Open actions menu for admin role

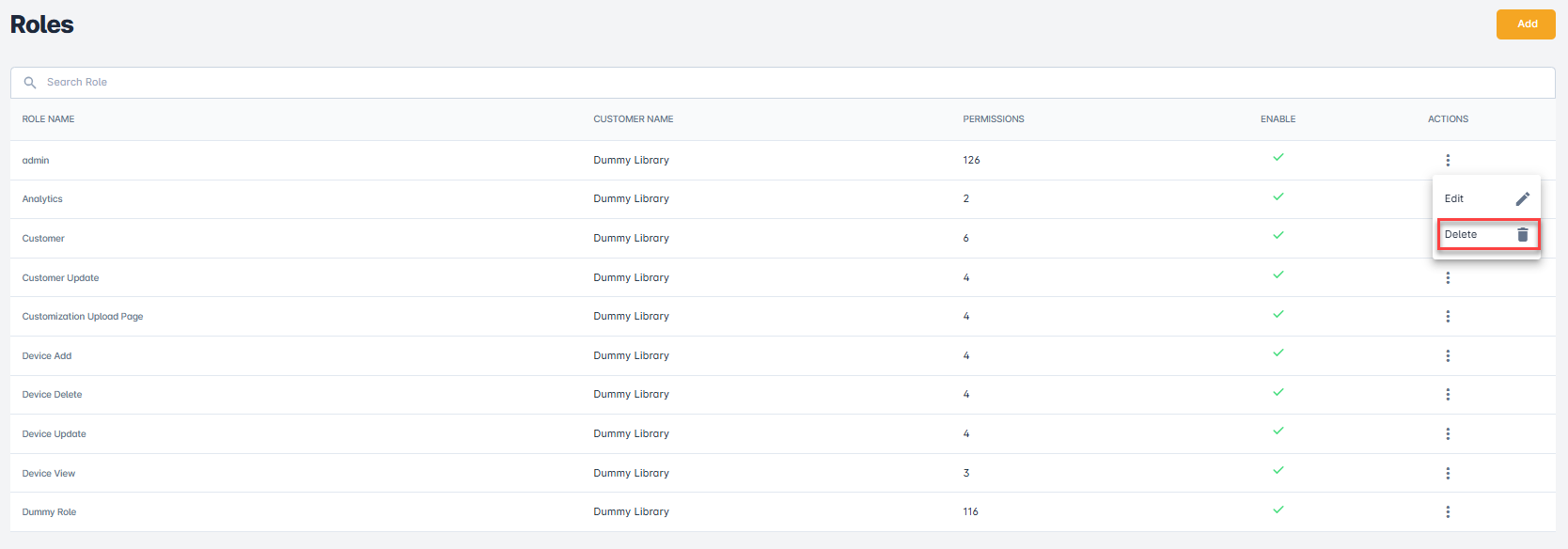[x=1448, y=161]
